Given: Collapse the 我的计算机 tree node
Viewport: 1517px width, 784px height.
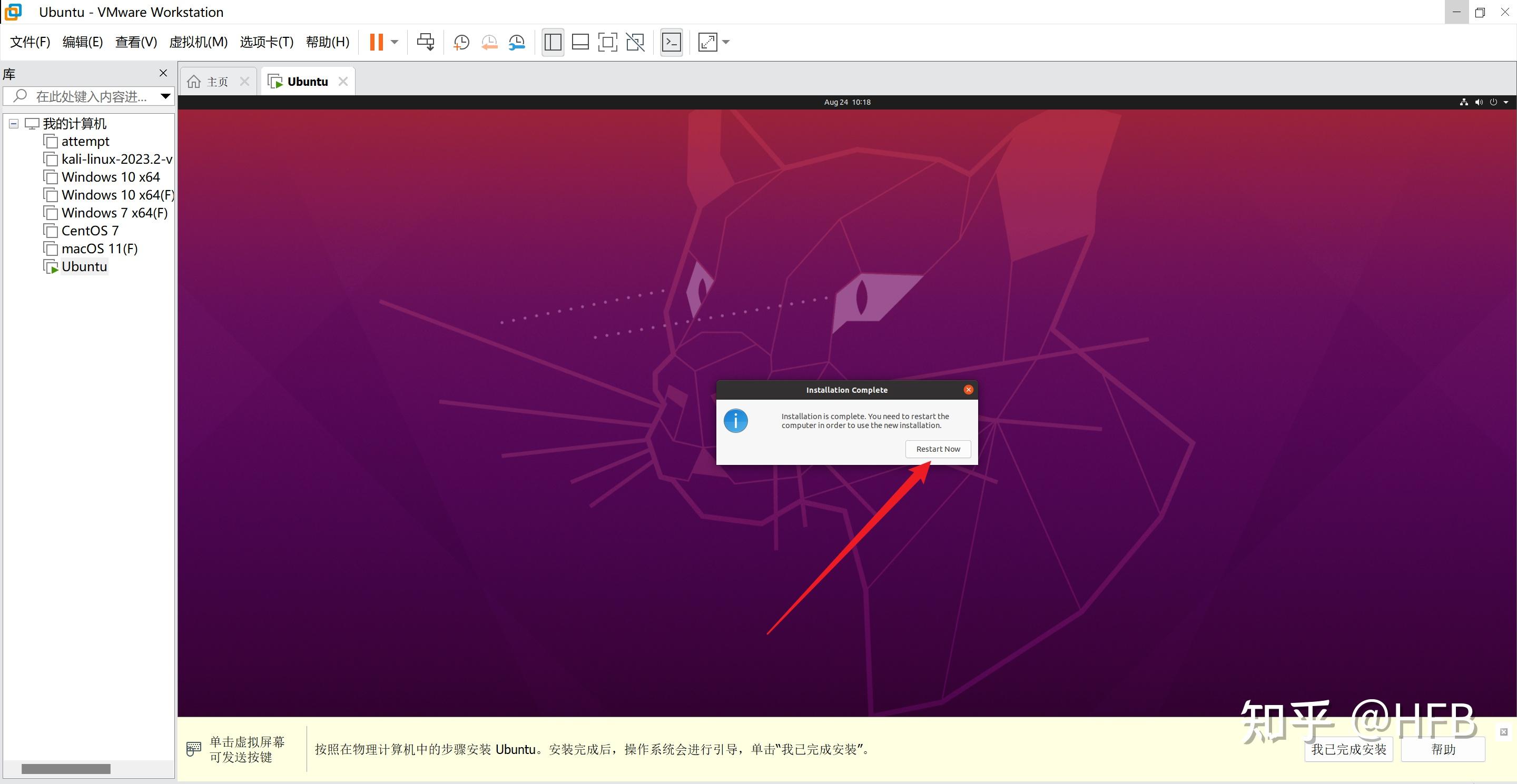Looking at the screenshot, I should [13, 124].
